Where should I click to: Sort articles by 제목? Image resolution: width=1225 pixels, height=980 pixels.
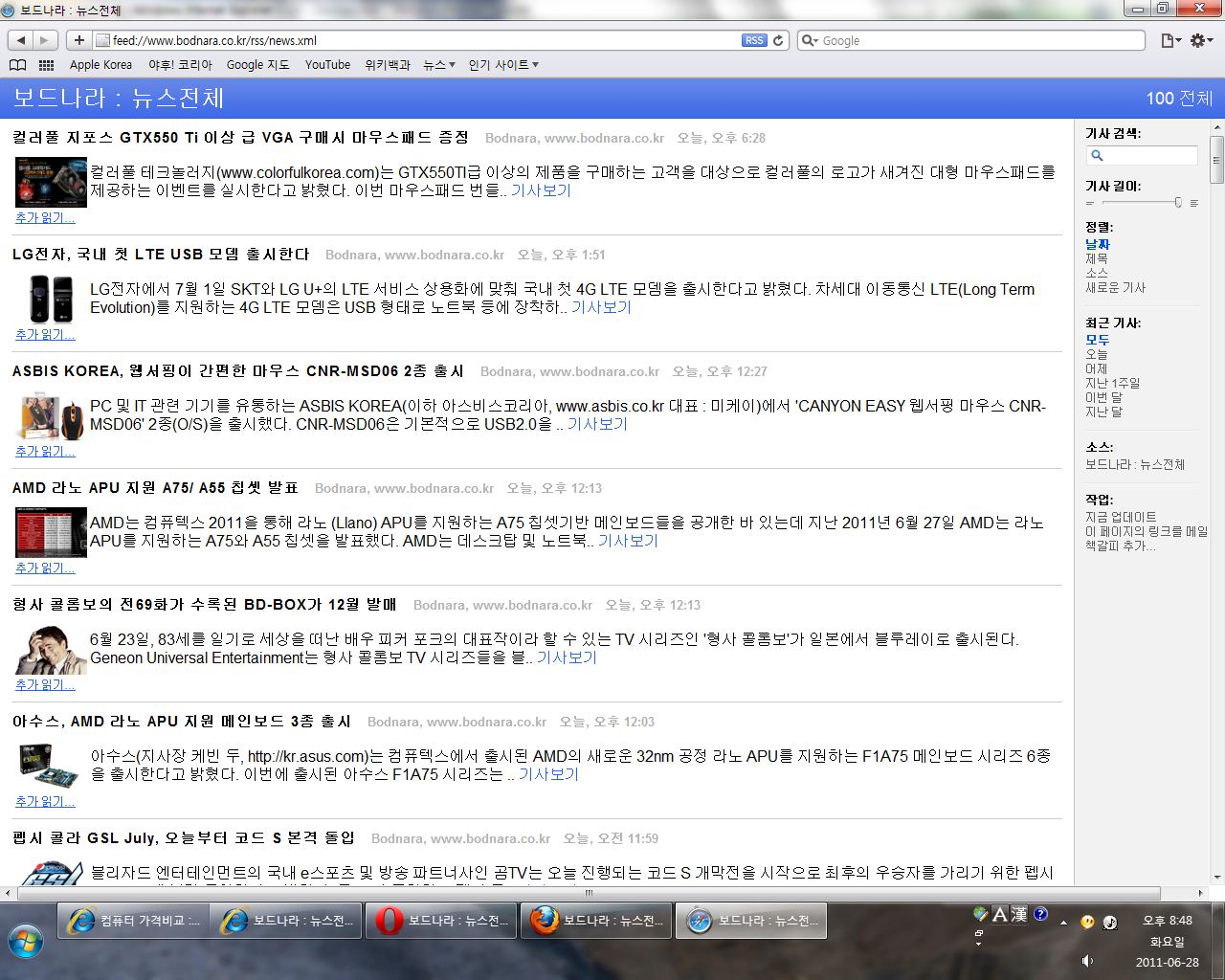[x=1097, y=258]
